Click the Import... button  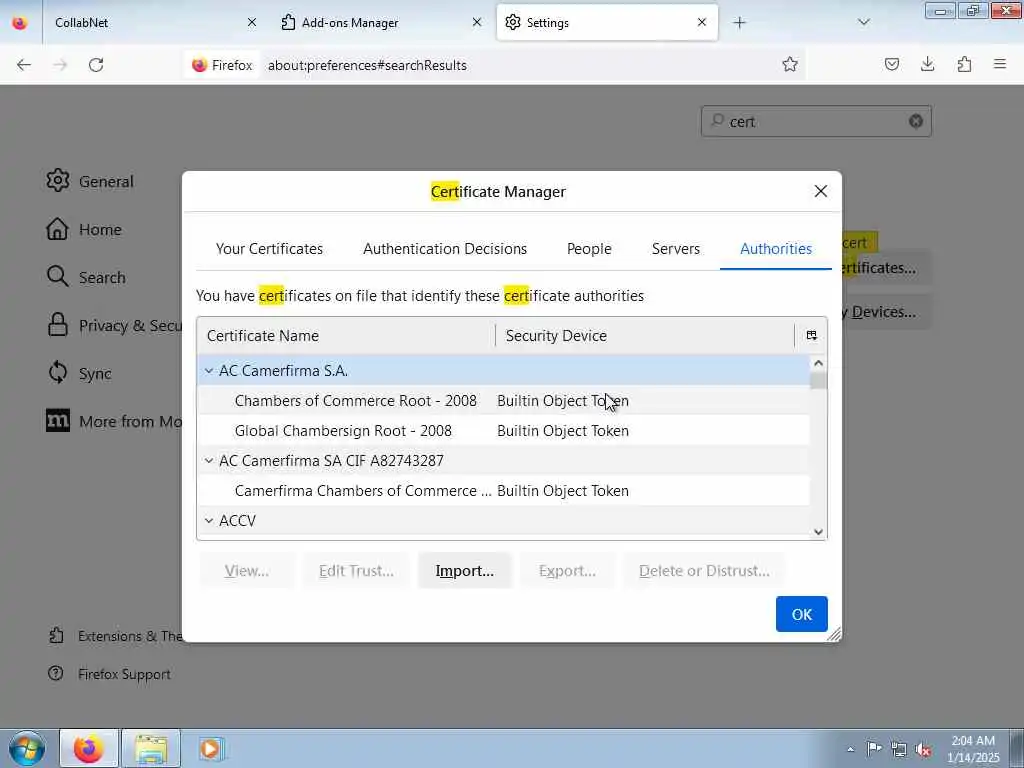464,571
